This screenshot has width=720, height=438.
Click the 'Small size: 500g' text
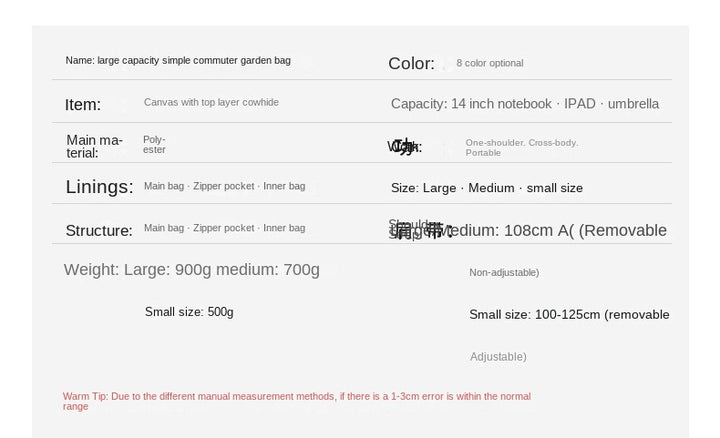tap(189, 312)
